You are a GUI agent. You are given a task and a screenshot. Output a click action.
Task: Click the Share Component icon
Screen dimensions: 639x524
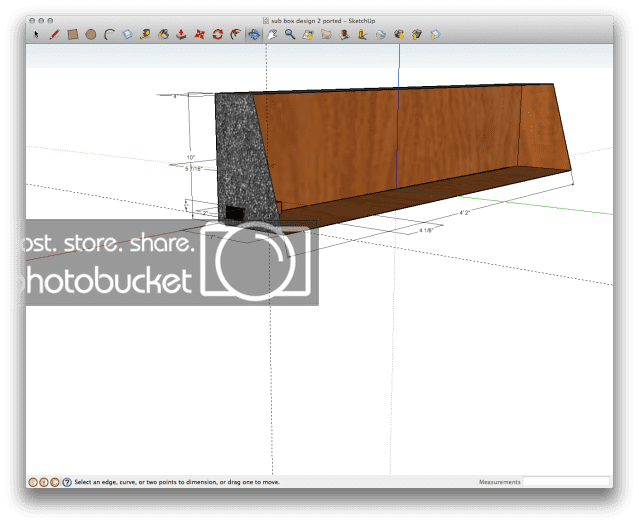tap(435, 34)
